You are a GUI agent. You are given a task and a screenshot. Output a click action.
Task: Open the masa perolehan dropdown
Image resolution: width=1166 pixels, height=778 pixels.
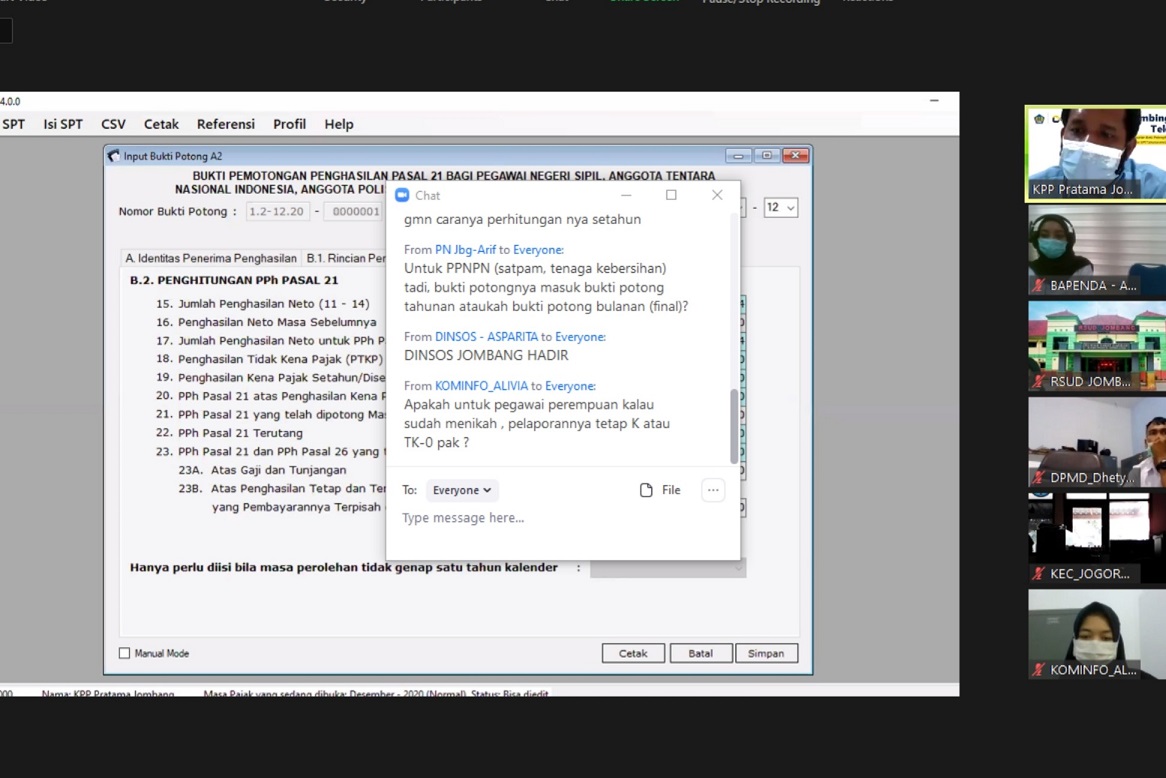(668, 568)
